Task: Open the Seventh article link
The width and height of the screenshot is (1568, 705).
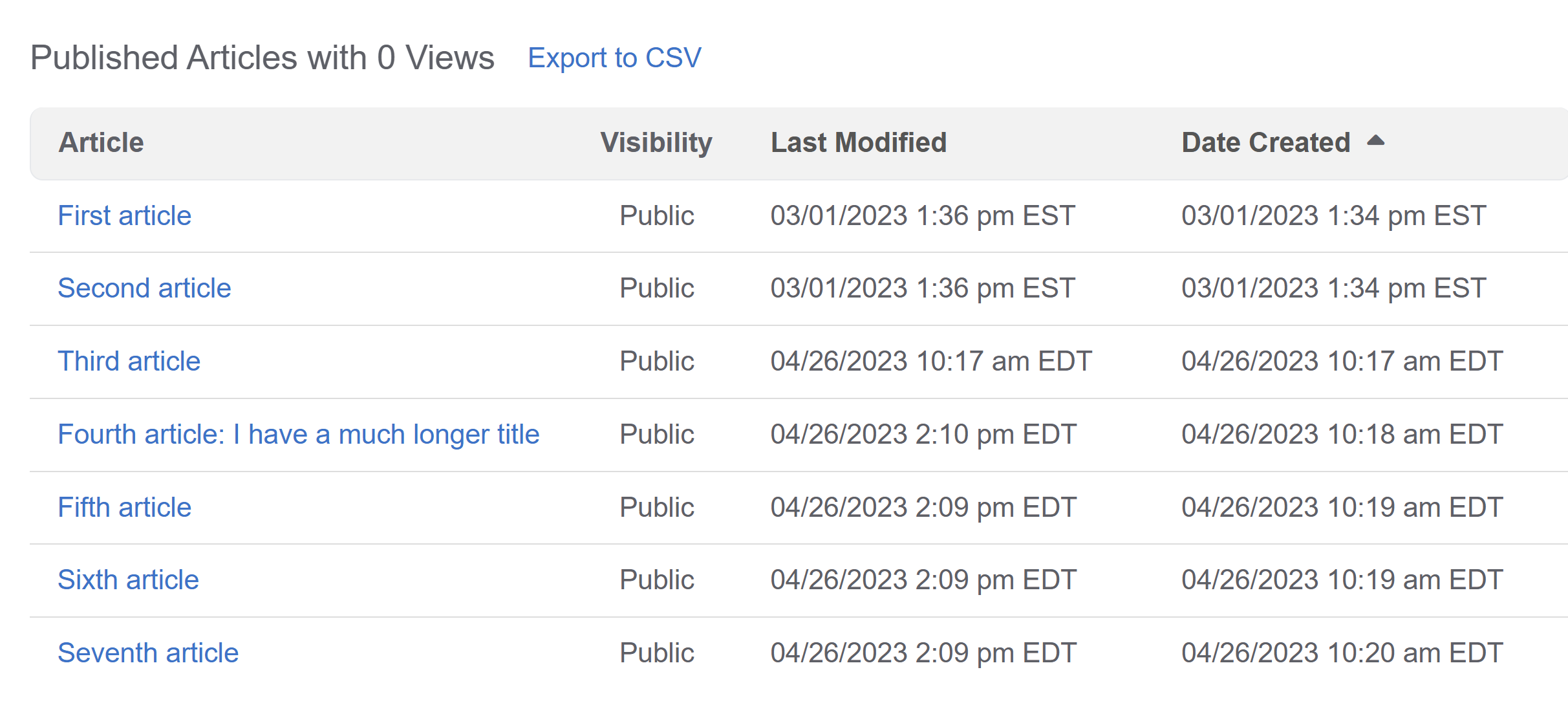Action: point(148,653)
